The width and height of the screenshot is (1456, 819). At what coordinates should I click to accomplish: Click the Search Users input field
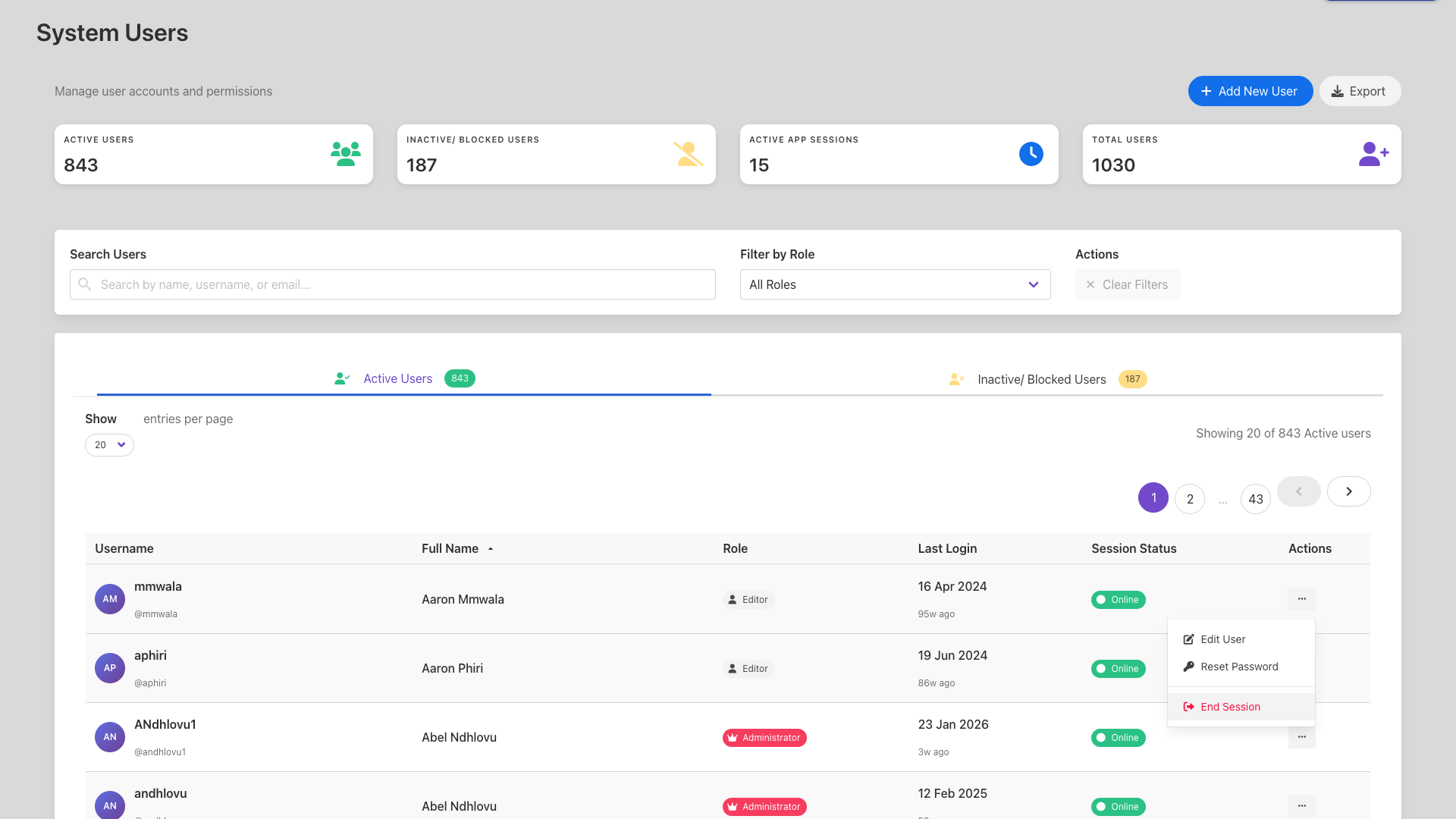pyautogui.click(x=393, y=284)
